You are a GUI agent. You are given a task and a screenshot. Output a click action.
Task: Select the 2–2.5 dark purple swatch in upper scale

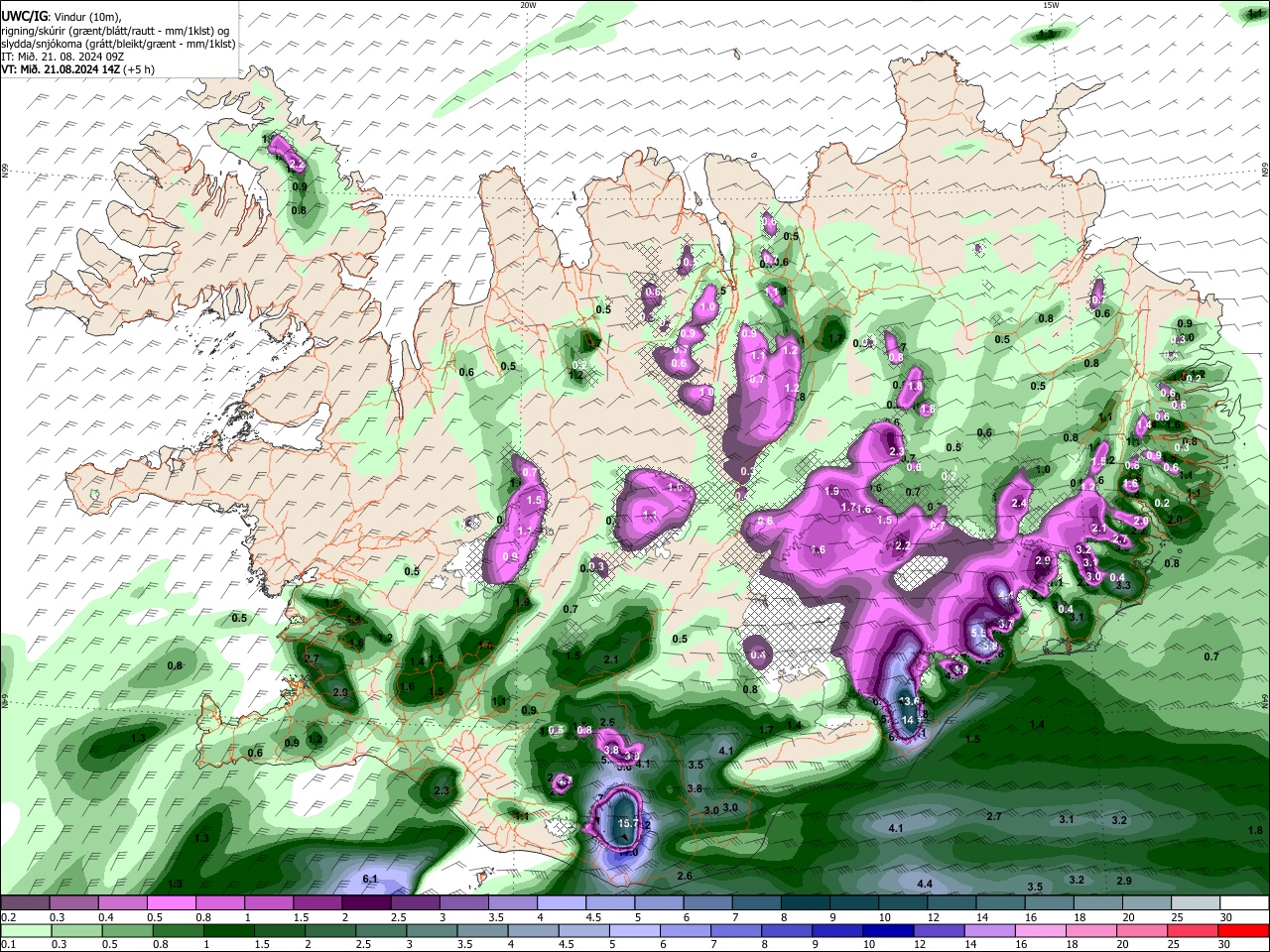366,903
